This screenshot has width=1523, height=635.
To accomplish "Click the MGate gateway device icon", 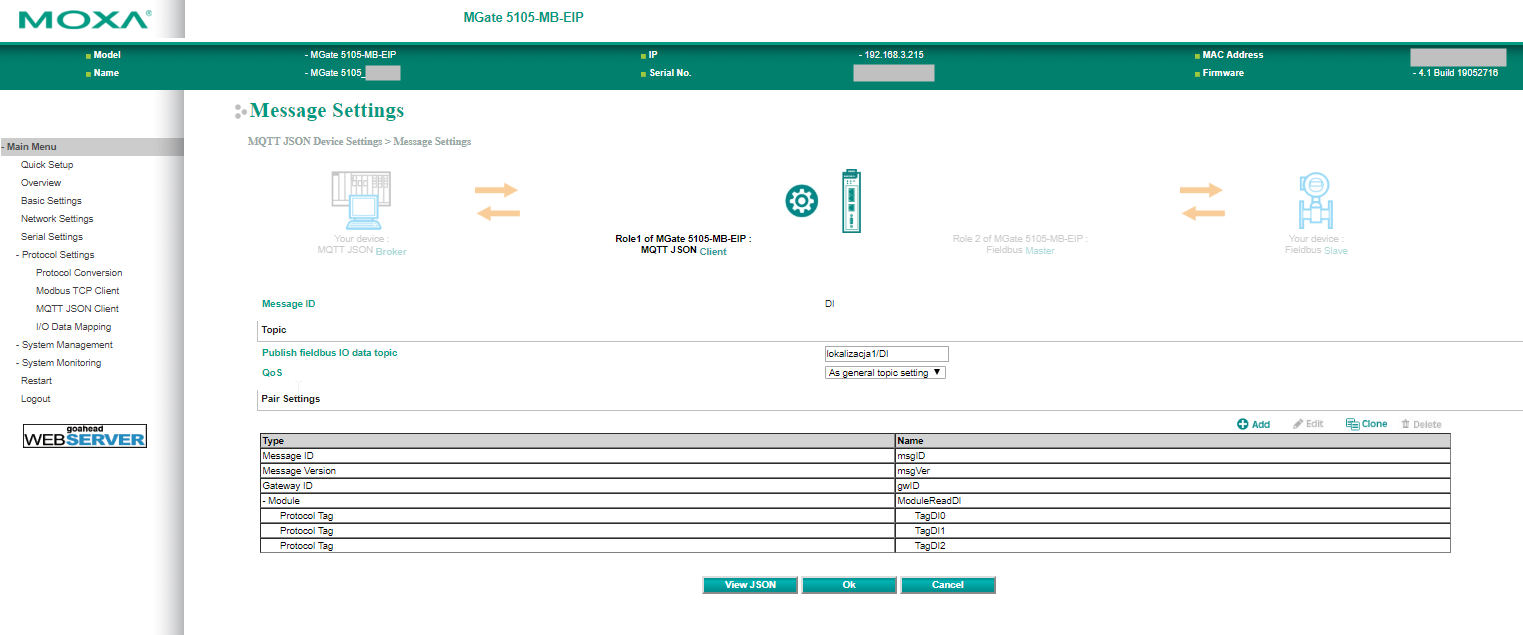I will [849, 201].
